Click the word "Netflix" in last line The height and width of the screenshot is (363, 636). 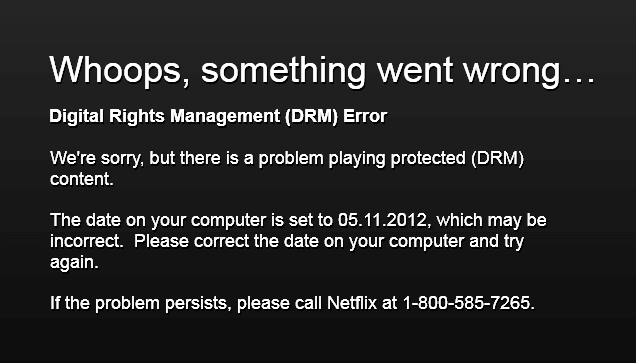coord(352,303)
